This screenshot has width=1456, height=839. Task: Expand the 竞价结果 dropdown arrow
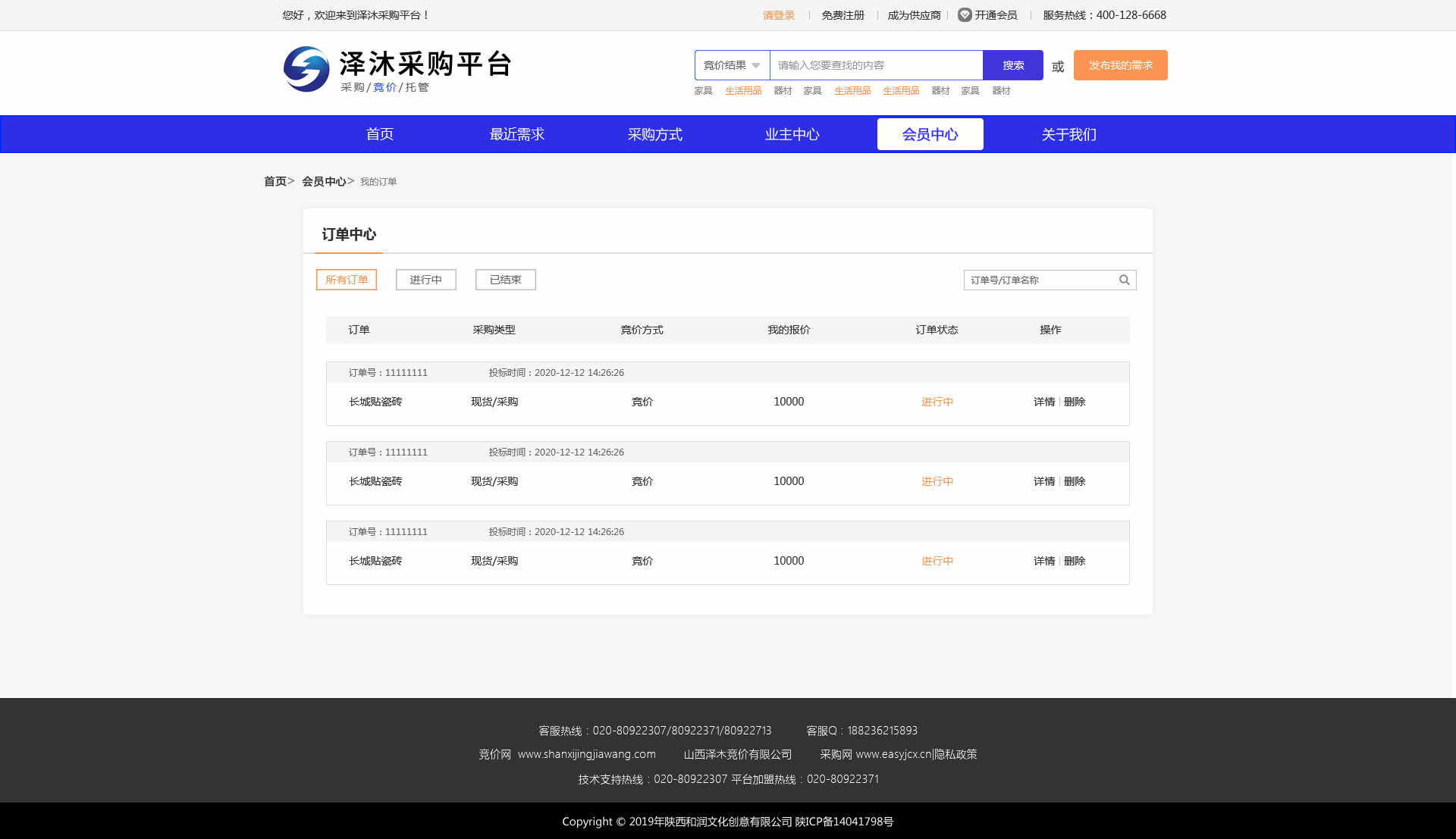click(x=756, y=66)
